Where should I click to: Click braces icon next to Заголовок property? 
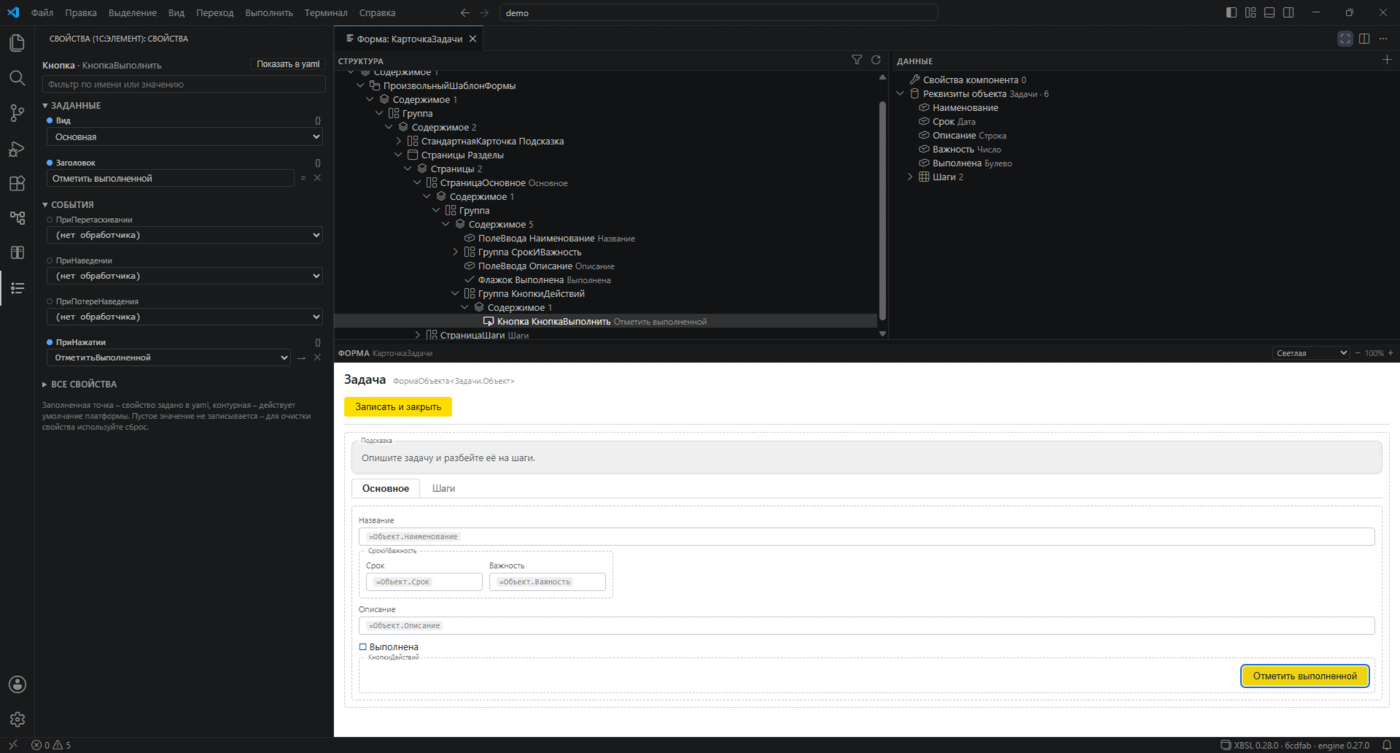tap(317, 162)
